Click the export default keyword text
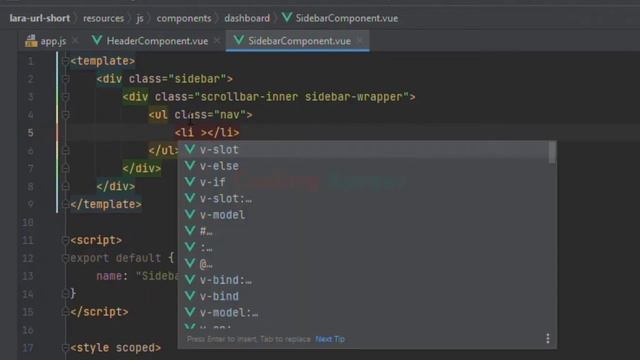Image resolution: width=640 pixels, height=360 pixels. pos(116,258)
